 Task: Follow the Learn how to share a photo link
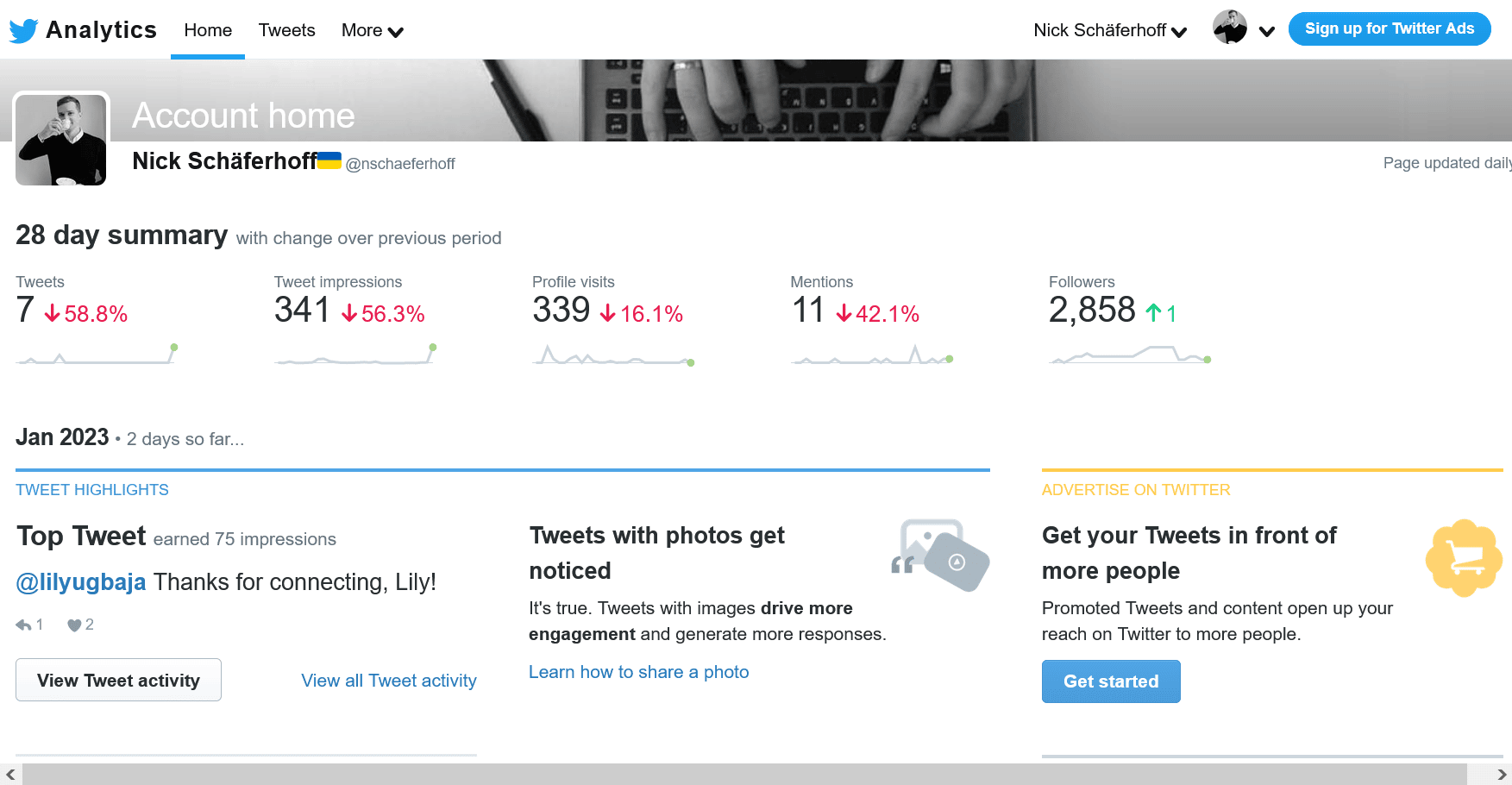(x=638, y=672)
